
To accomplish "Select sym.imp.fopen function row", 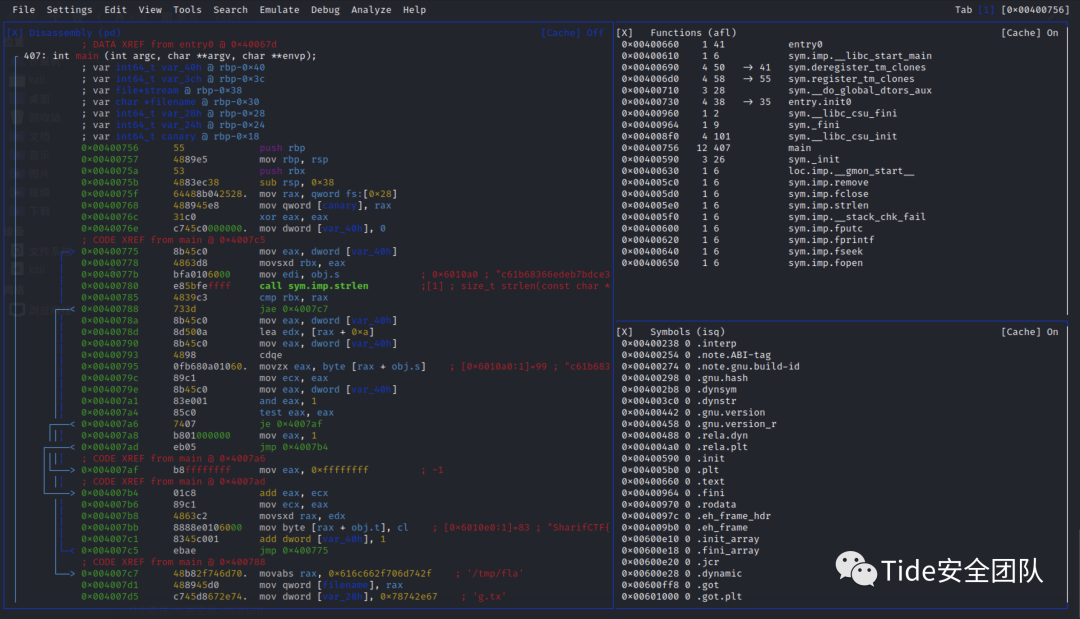I will (x=742, y=262).
